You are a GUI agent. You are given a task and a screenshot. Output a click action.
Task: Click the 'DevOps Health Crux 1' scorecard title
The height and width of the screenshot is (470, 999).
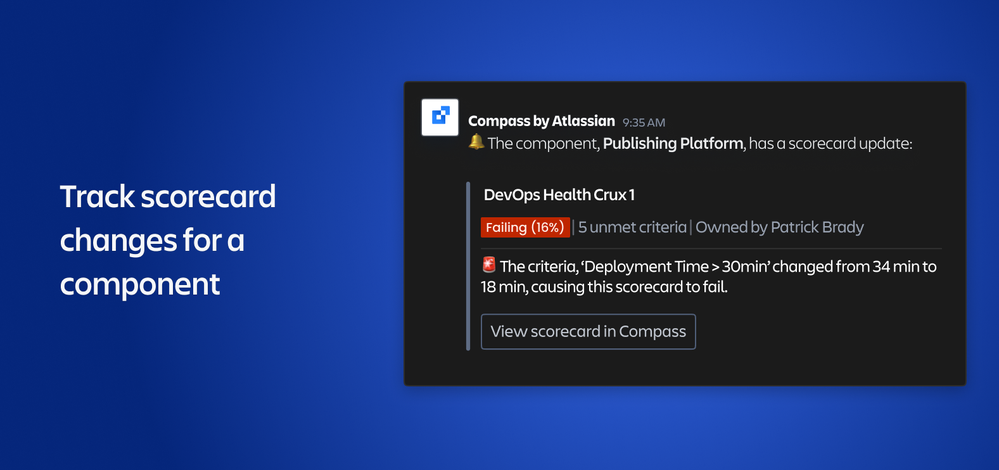pos(559,195)
